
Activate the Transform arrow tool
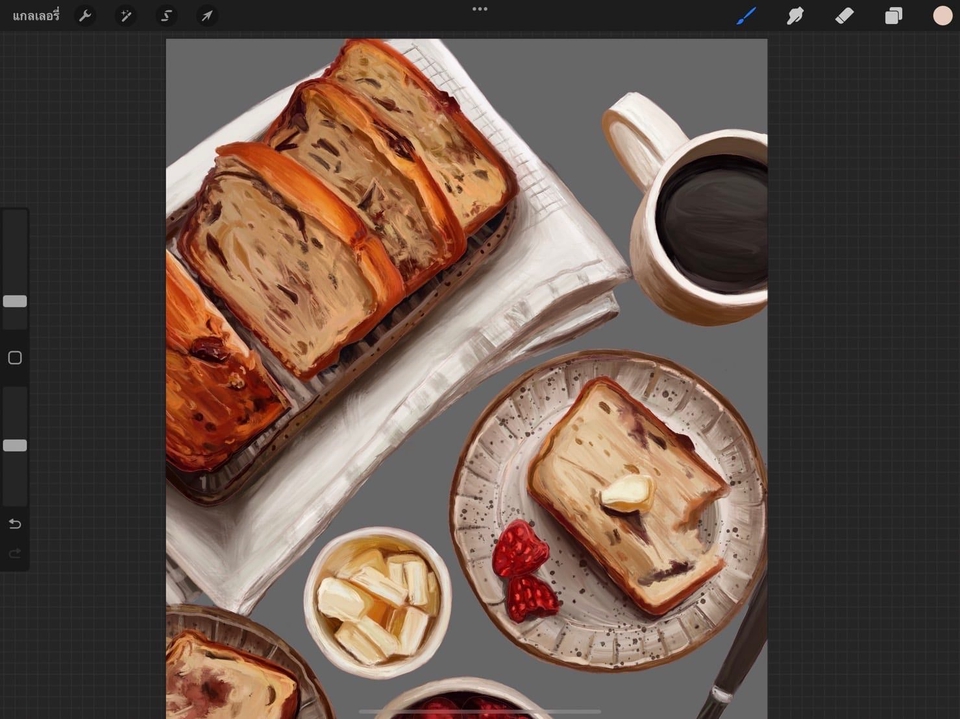pyautogui.click(x=207, y=16)
